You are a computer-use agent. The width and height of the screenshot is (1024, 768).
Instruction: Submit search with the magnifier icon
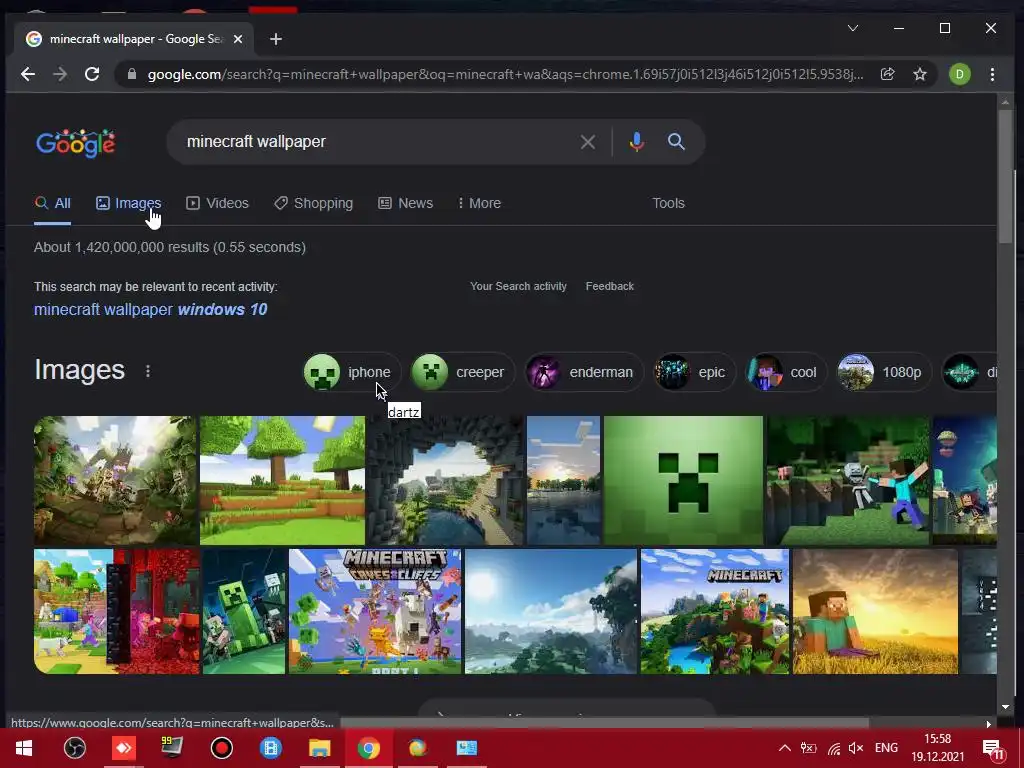tap(676, 142)
